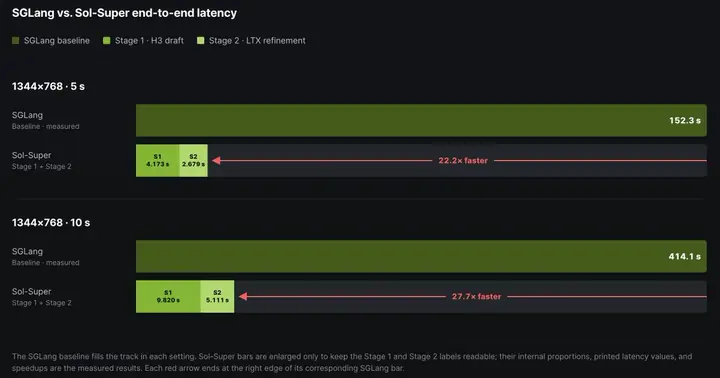Click the 152.3 s SGLang baseline bar
The height and width of the screenshot is (378, 720).
(421, 120)
